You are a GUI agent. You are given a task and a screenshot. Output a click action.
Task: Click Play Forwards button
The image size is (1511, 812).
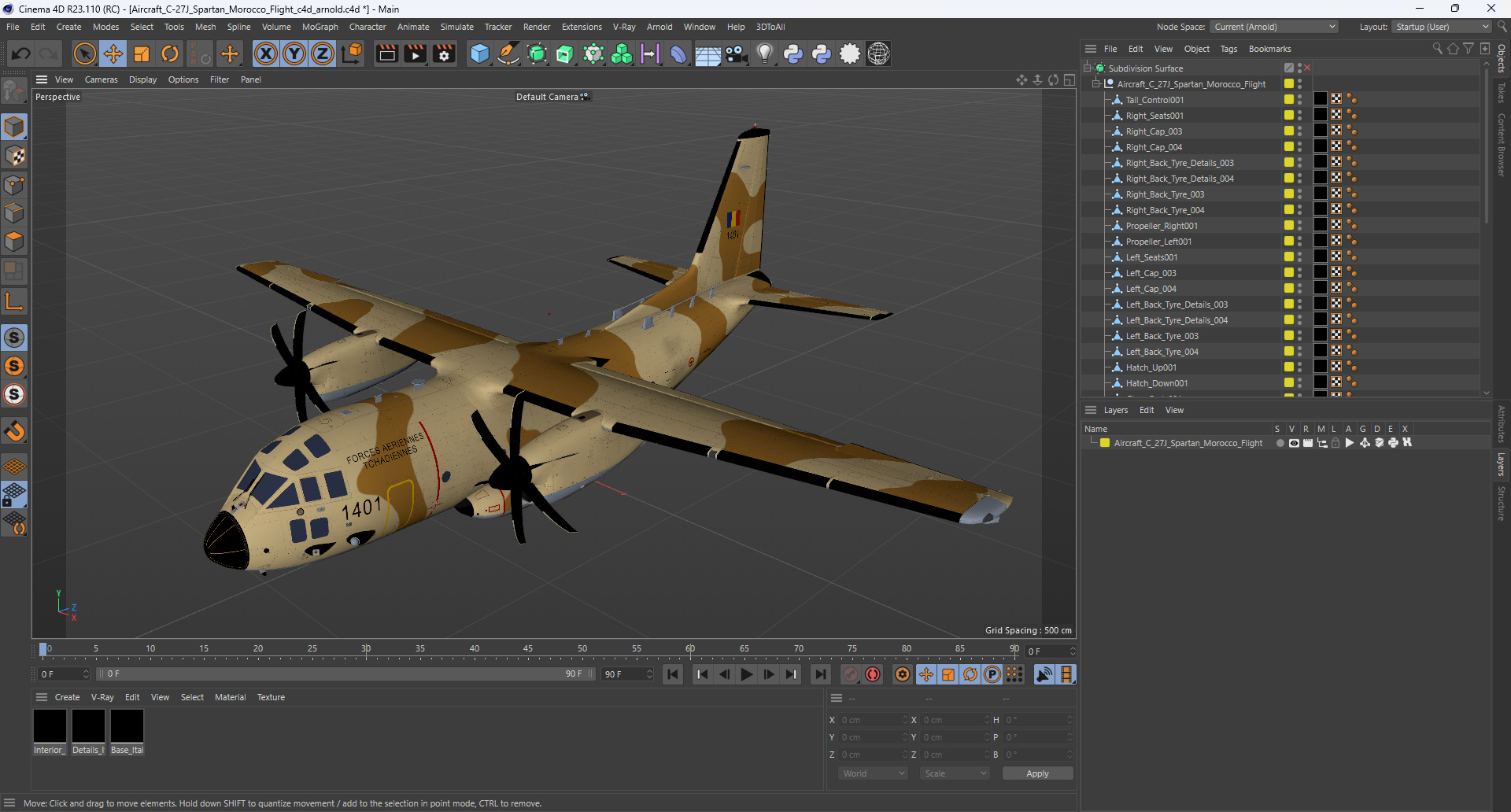[747, 674]
